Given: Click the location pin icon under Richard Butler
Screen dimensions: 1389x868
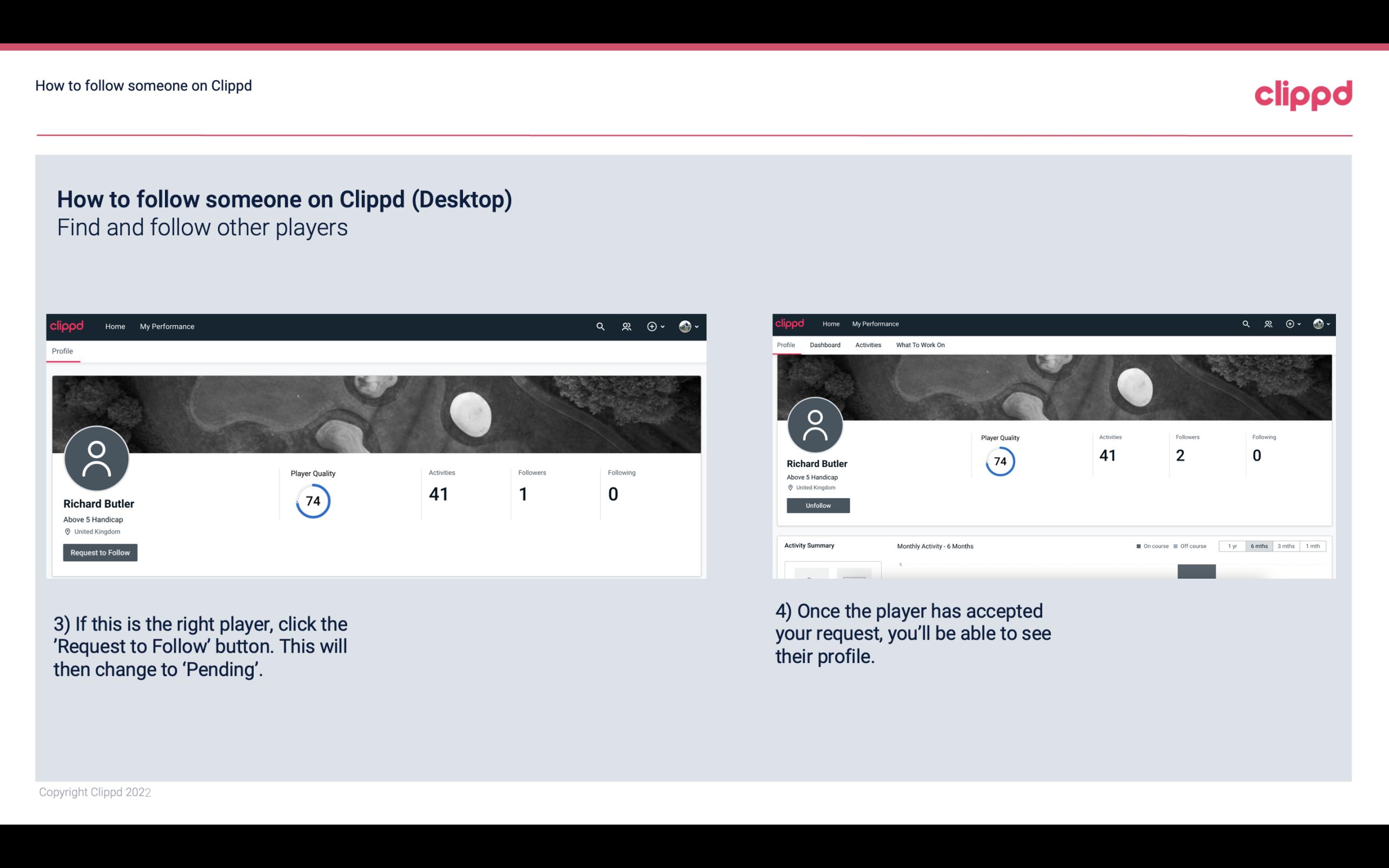Looking at the screenshot, I should pos(67,531).
